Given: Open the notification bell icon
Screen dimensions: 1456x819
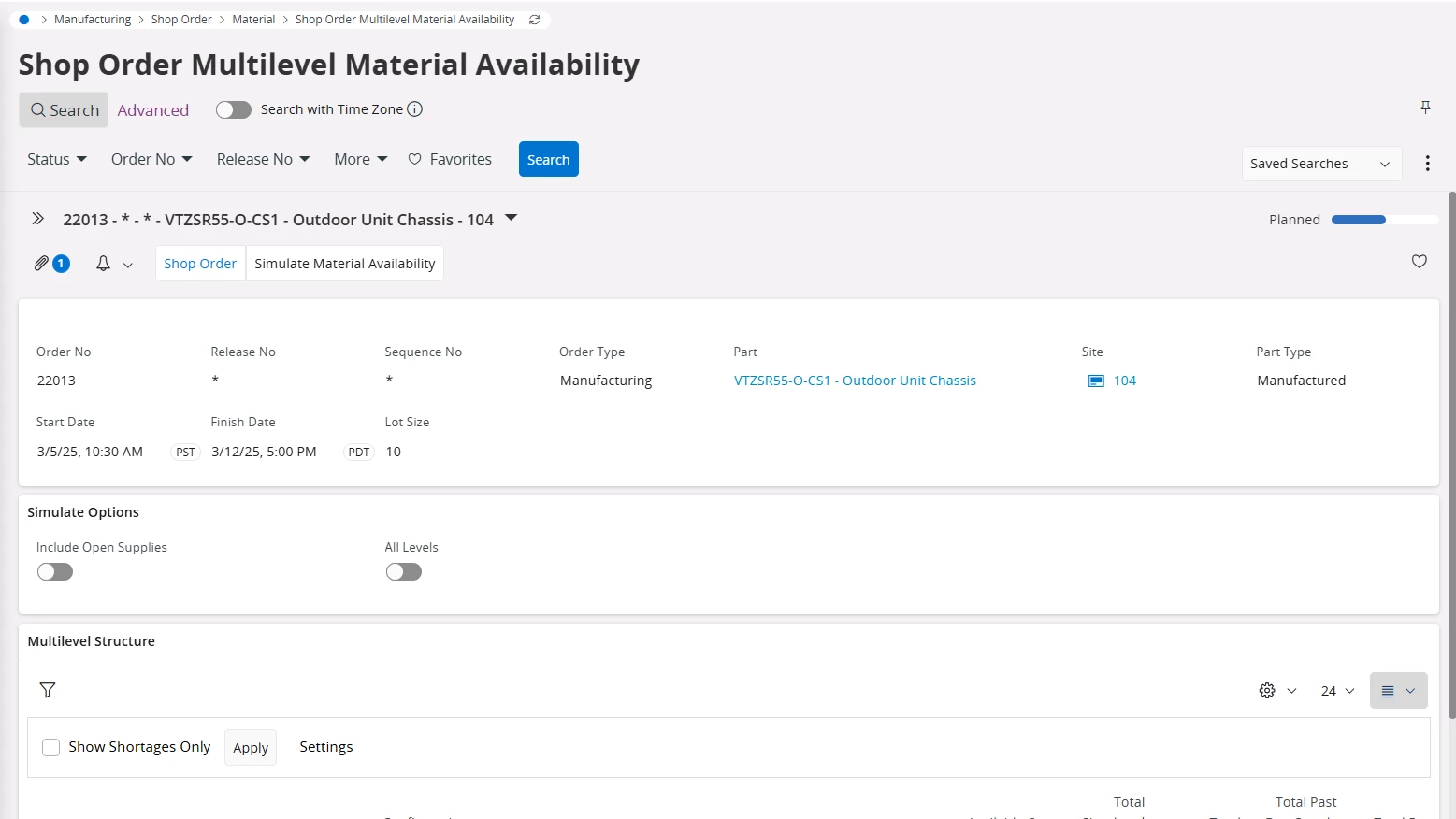Looking at the screenshot, I should [104, 264].
